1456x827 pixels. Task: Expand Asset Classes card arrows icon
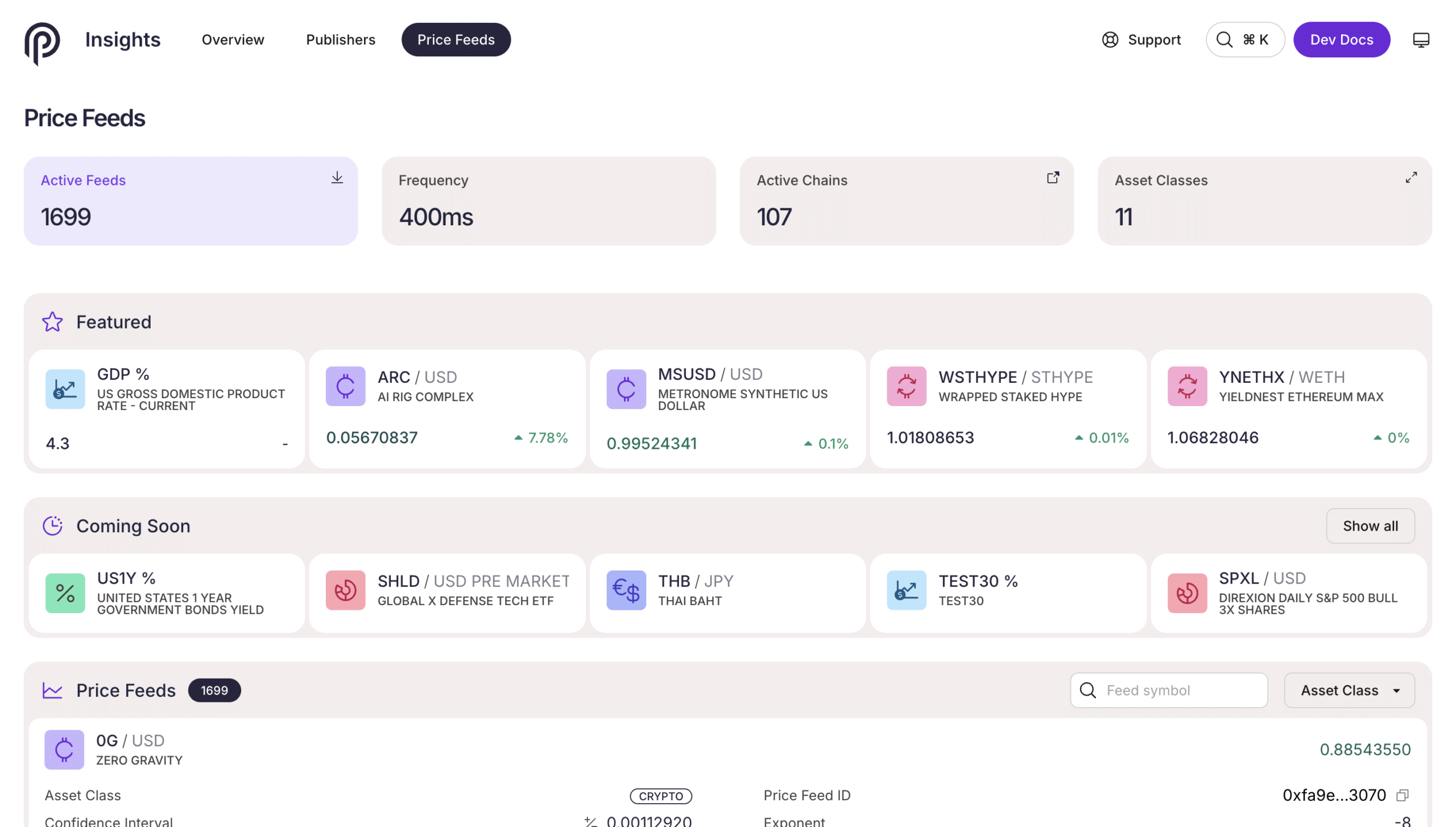point(1411,178)
